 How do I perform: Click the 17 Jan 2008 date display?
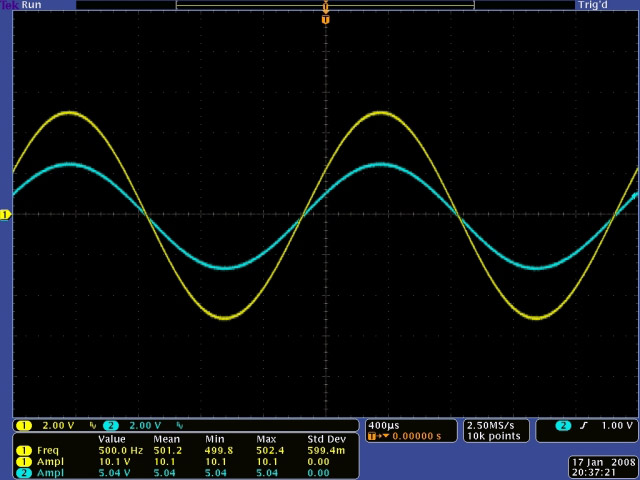coord(602,462)
